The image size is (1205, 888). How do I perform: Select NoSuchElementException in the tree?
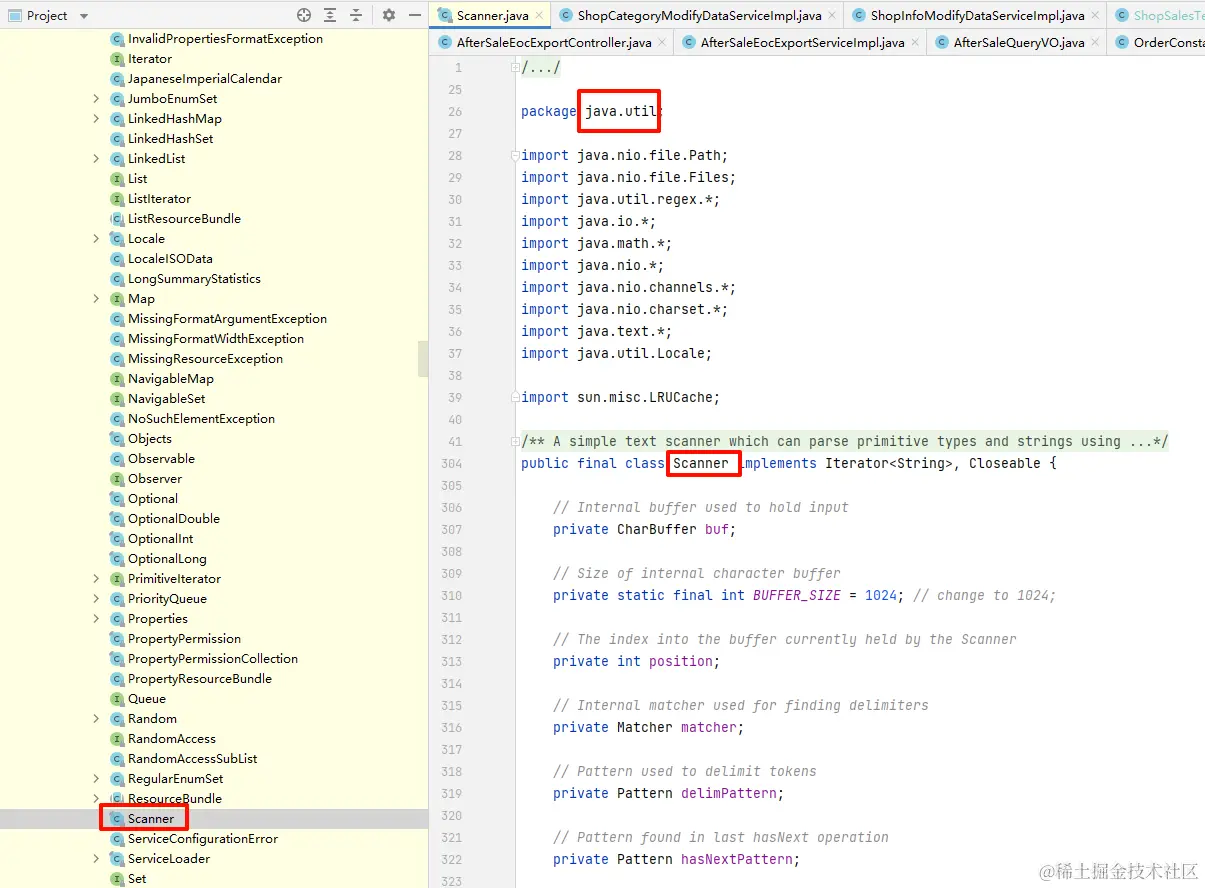point(201,419)
